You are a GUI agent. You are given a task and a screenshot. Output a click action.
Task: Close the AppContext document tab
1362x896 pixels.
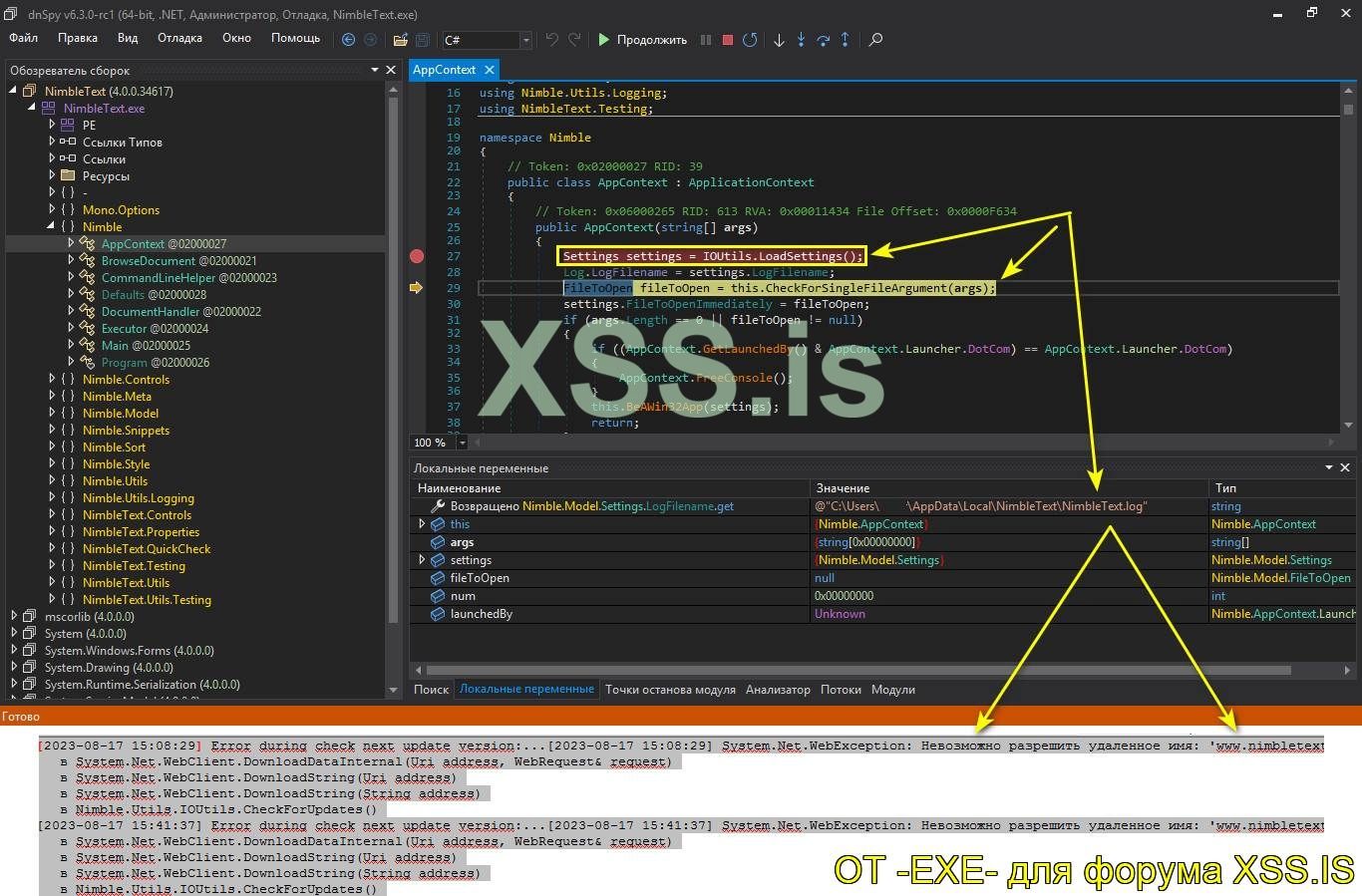490,70
